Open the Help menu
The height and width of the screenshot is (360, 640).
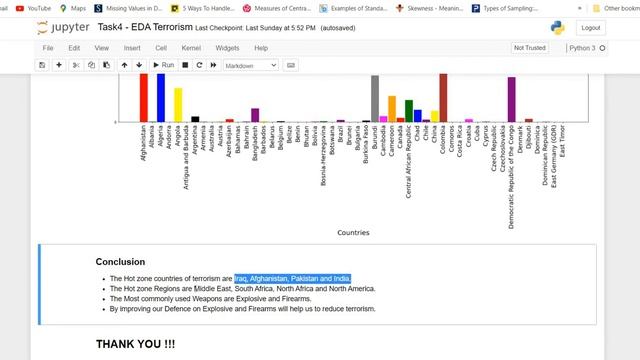pyautogui.click(x=261, y=48)
